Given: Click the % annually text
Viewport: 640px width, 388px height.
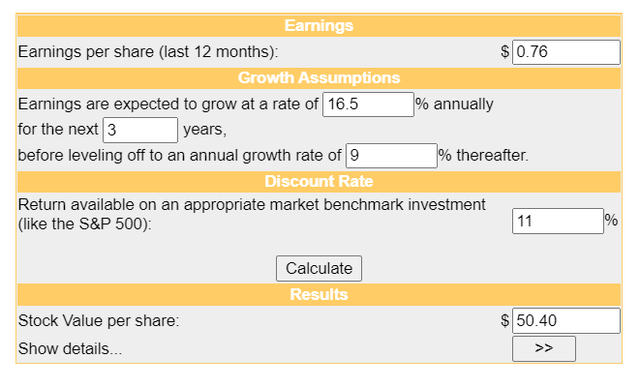Looking at the screenshot, I should pyautogui.click(x=455, y=104).
